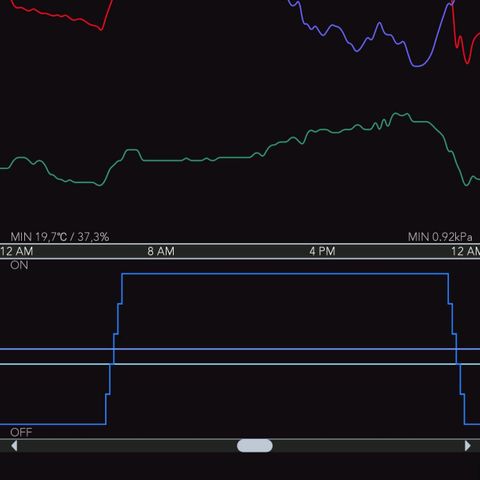Click the OFF label of the lower chart
Image resolution: width=480 pixels, height=480 pixels.
coord(21,432)
